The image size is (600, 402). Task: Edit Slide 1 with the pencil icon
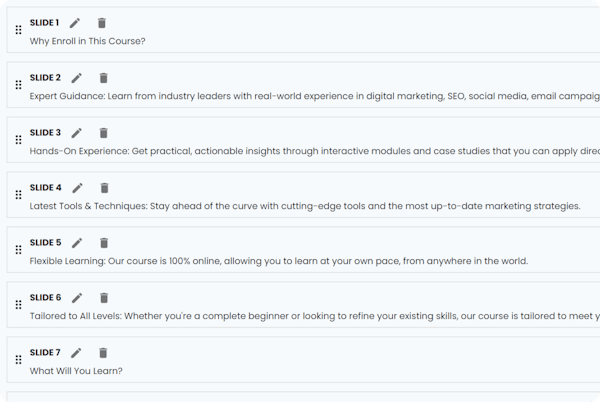point(75,23)
